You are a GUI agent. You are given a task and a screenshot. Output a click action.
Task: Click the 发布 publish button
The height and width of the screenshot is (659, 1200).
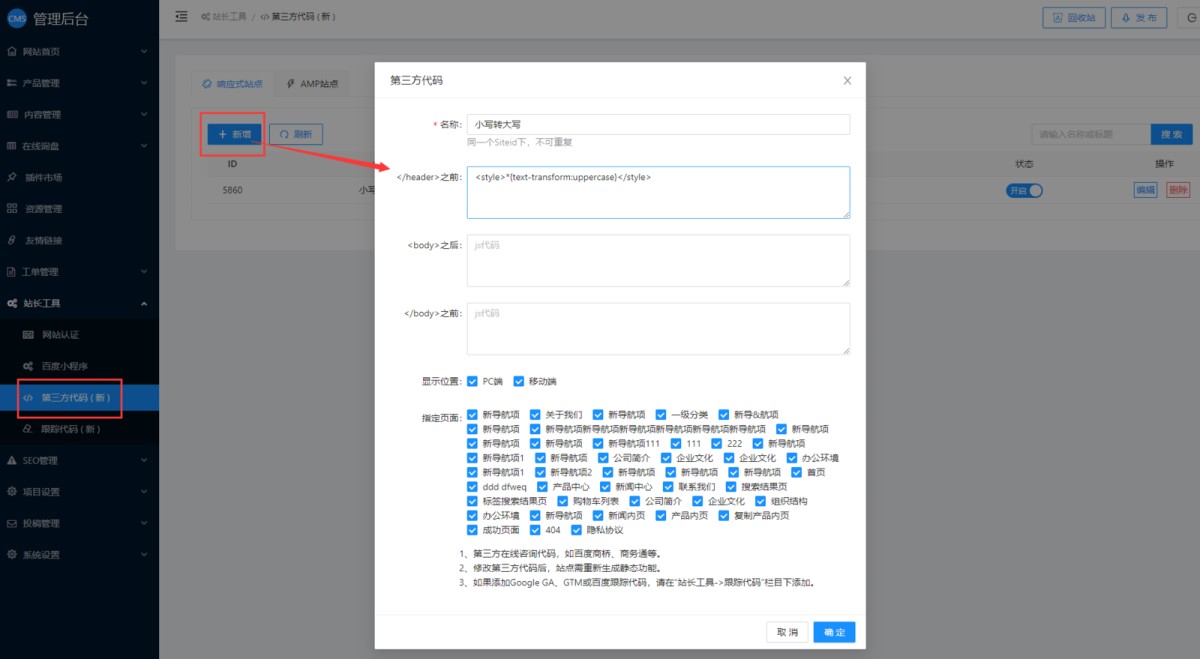(1139, 18)
